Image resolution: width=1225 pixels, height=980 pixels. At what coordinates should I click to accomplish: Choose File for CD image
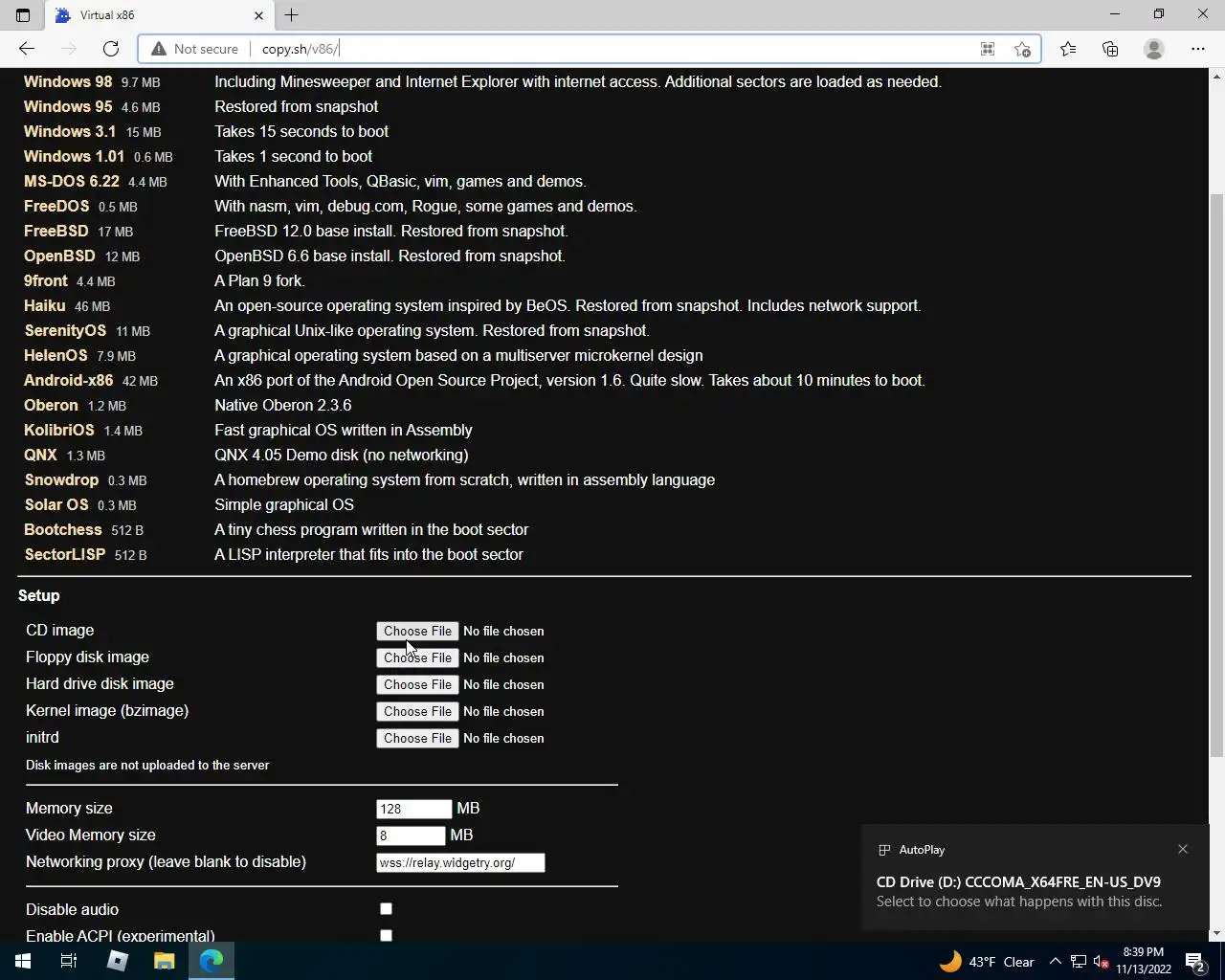pos(417,631)
